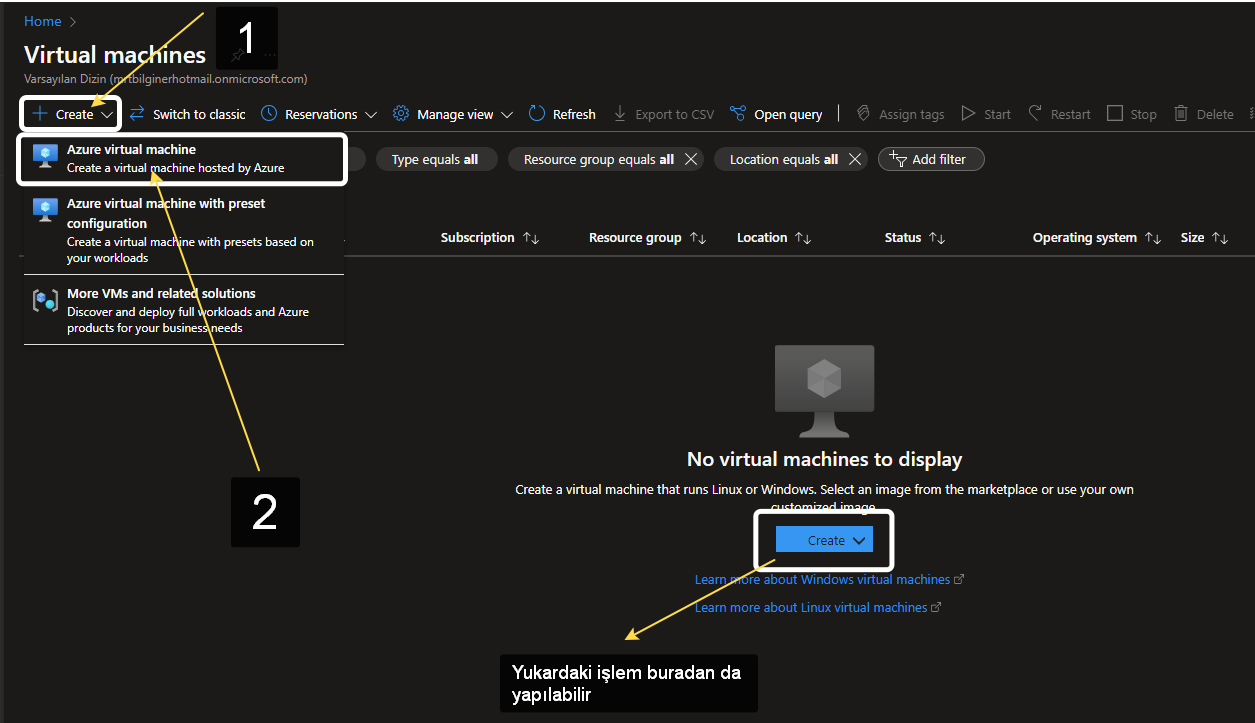The image size is (1255, 723).
Task: Select the Stop icon
Action: pyautogui.click(x=1113, y=113)
